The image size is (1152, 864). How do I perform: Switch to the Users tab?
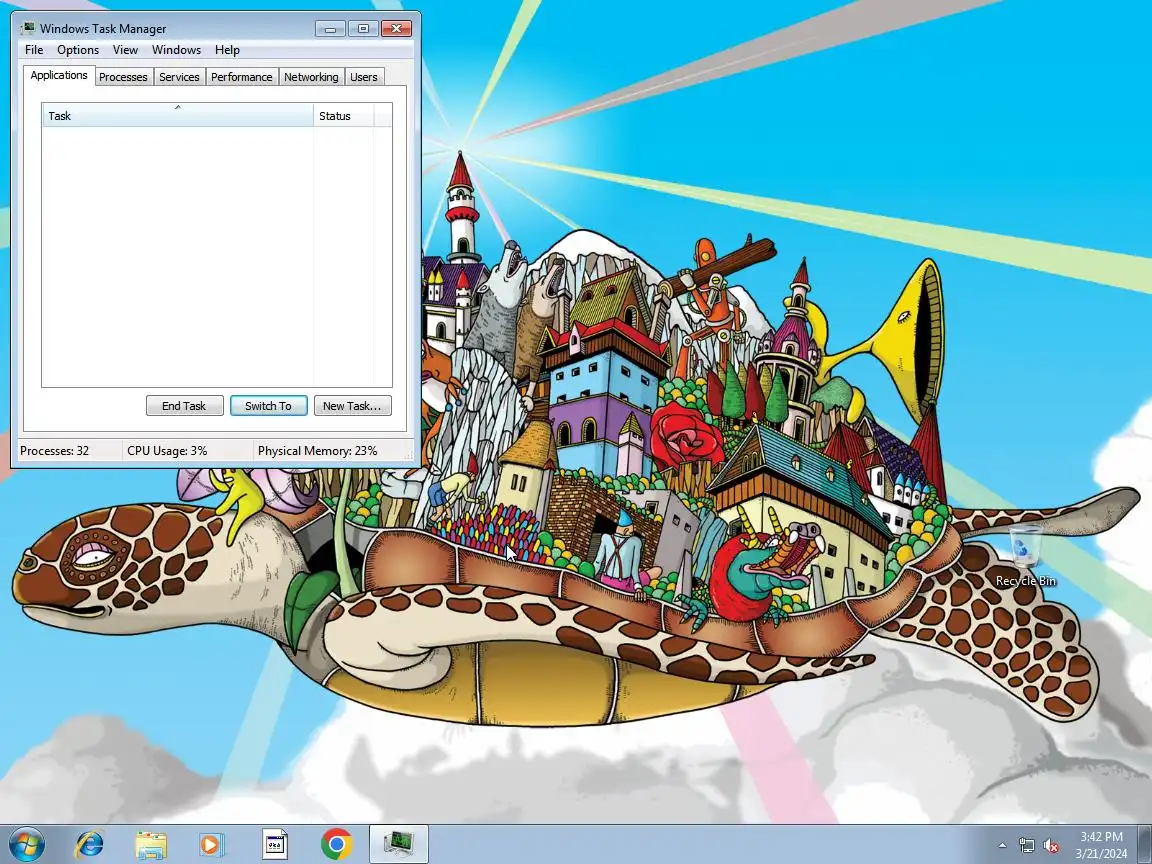pyautogui.click(x=364, y=76)
